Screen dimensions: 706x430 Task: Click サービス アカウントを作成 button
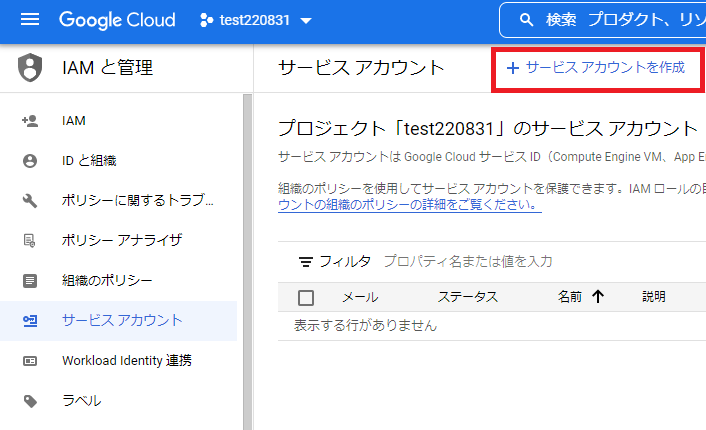coord(596,68)
